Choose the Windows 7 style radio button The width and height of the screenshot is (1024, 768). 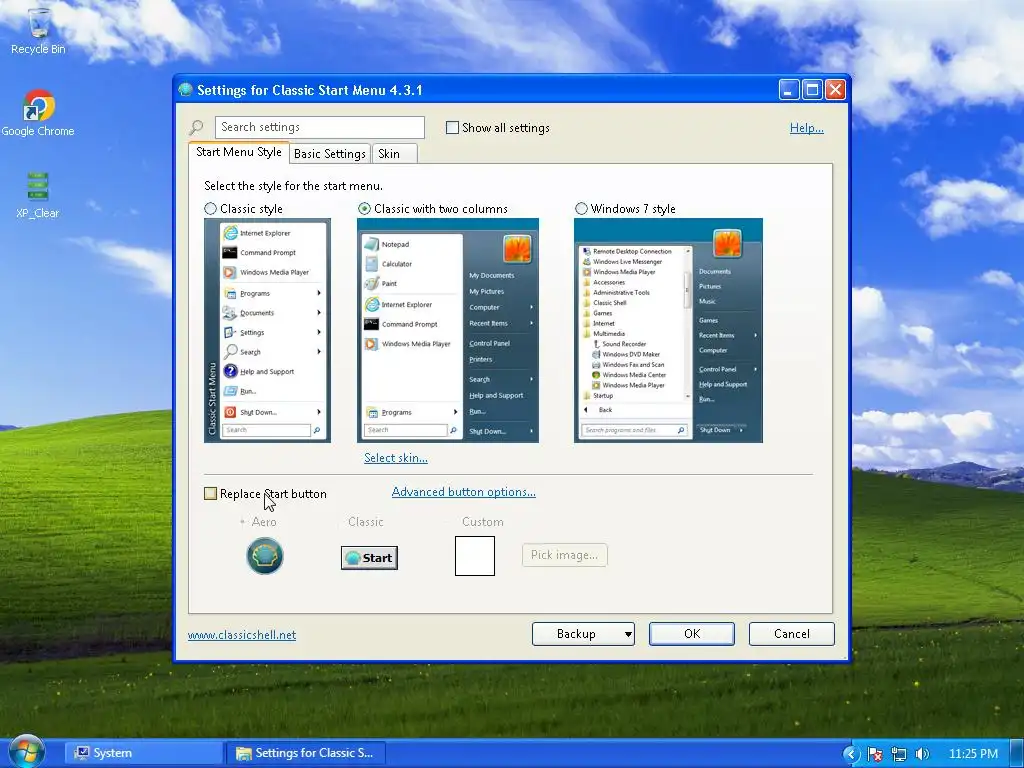pos(581,208)
